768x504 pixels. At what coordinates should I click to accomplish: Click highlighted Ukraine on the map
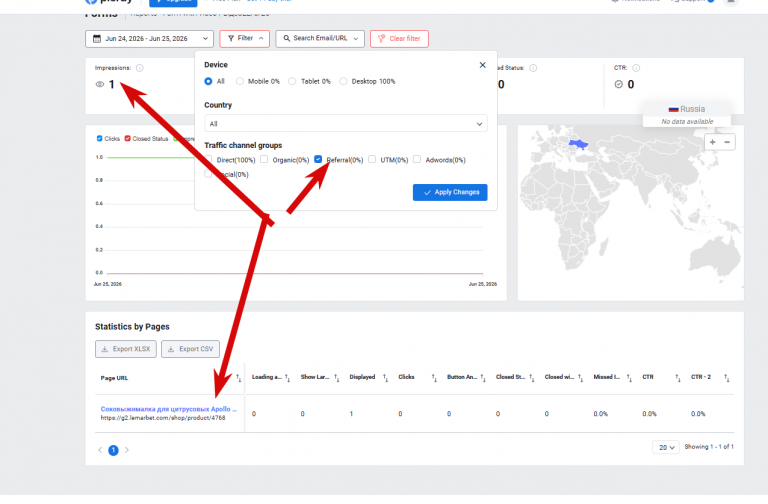click(578, 144)
